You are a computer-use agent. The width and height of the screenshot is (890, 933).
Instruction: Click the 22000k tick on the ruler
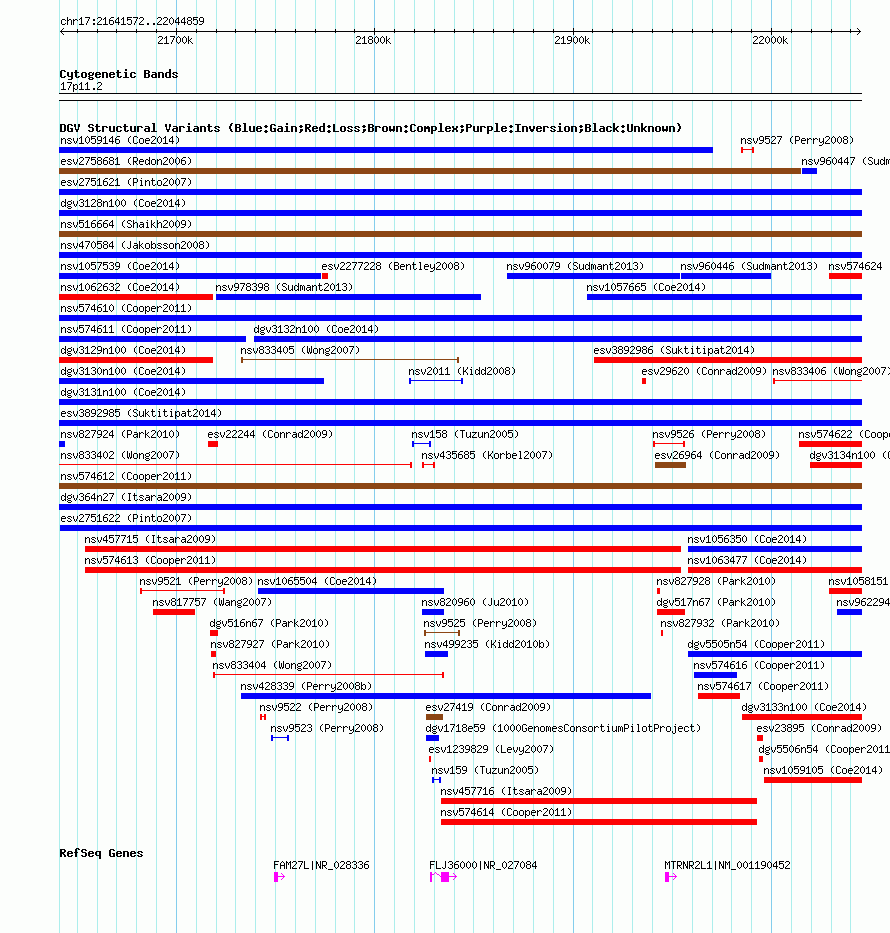(x=771, y=31)
